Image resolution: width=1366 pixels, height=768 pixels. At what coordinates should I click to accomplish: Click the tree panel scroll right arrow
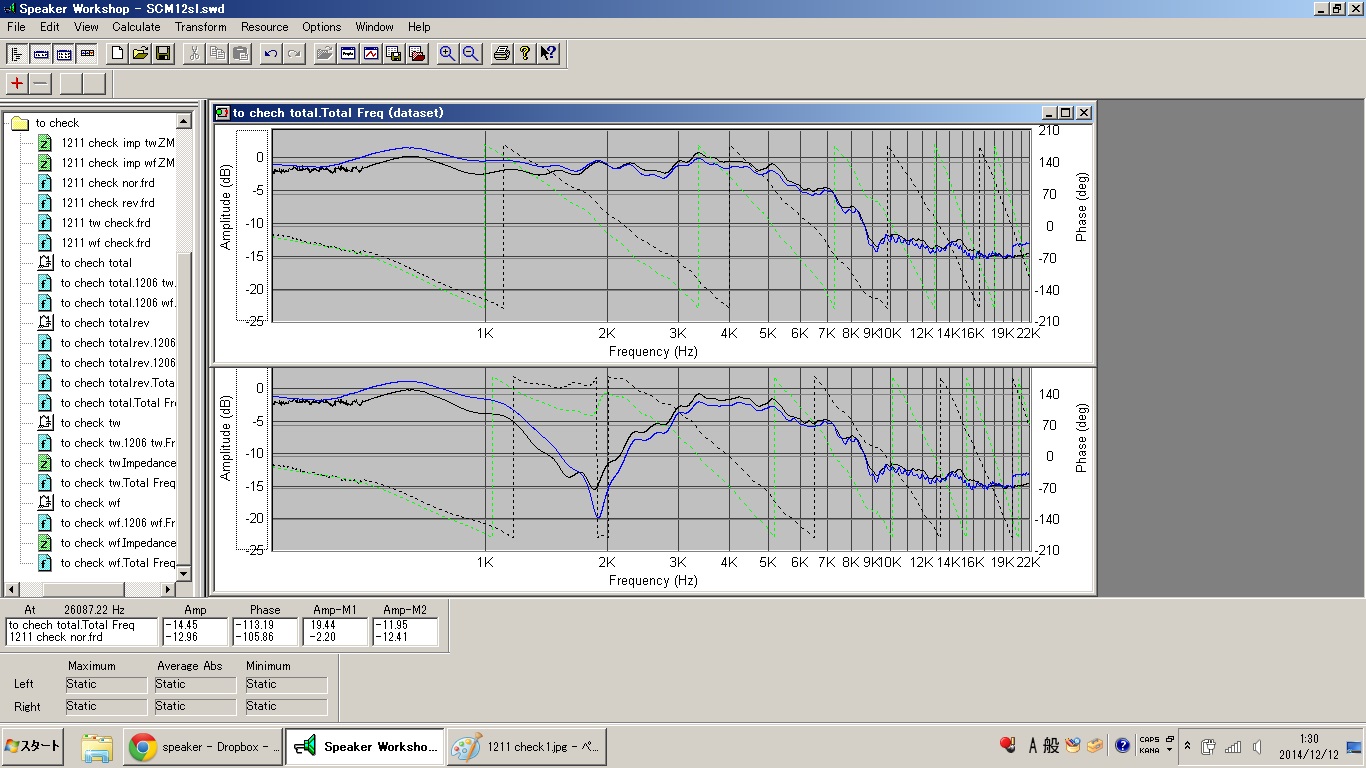[169, 590]
